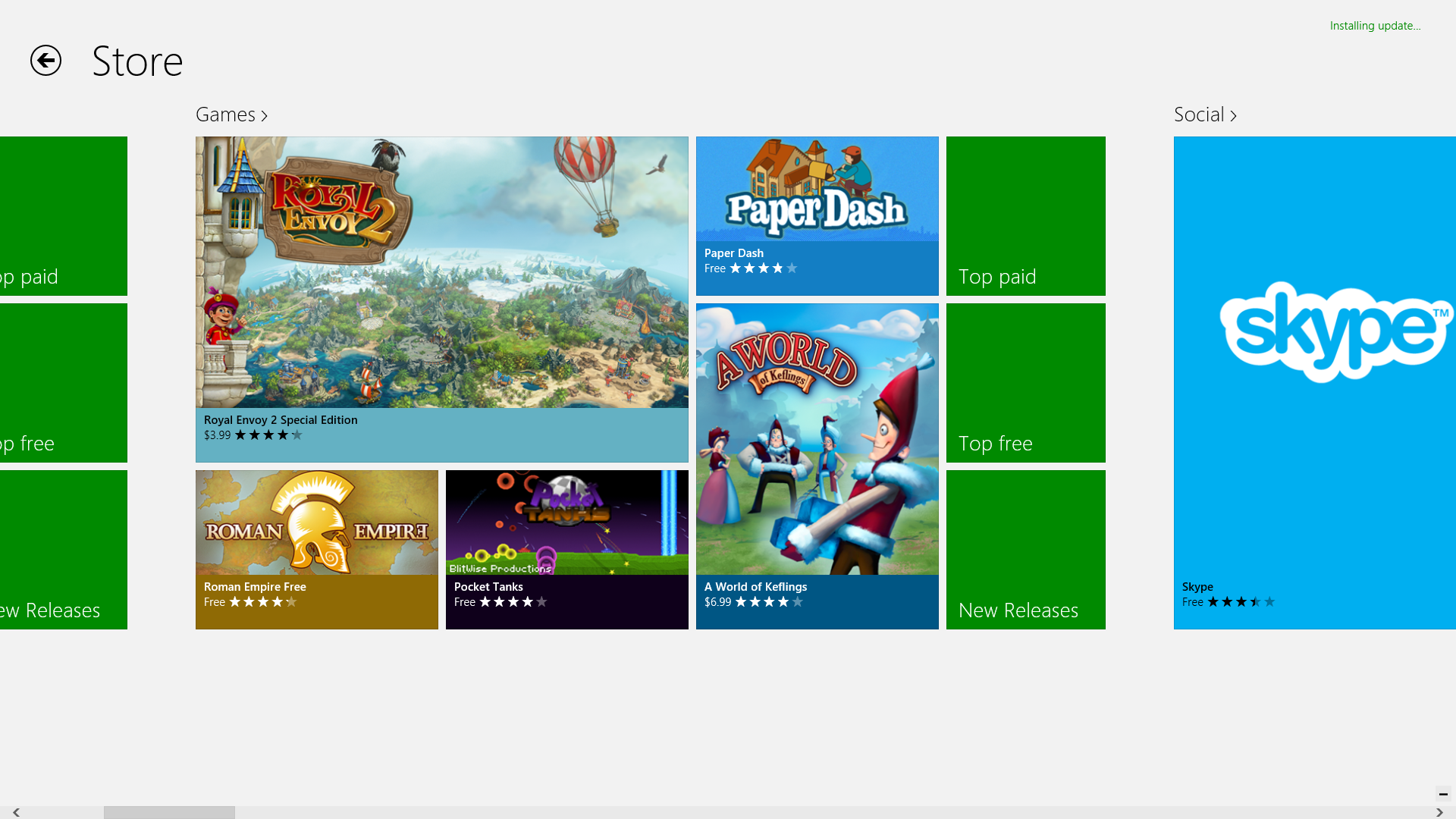Open partially visible Top paid tile at left
Image resolution: width=1456 pixels, height=819 pixels.
63,215
